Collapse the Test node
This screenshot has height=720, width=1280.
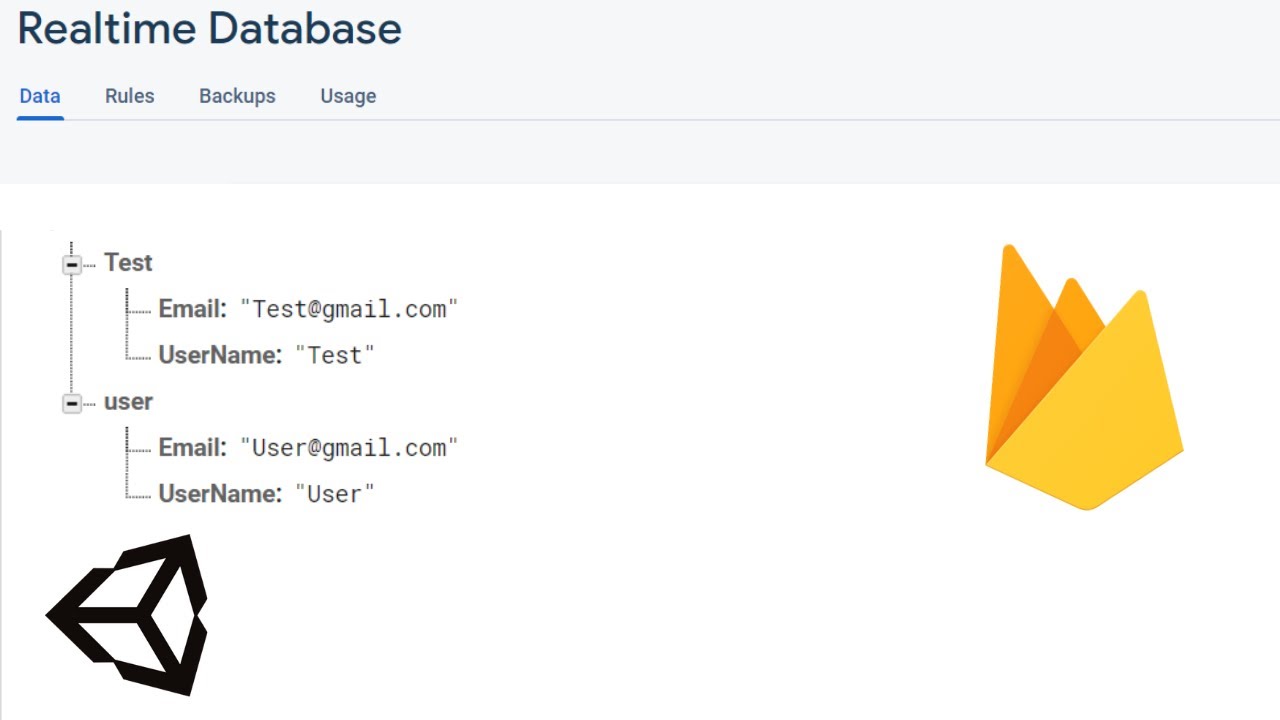[72, 264]
